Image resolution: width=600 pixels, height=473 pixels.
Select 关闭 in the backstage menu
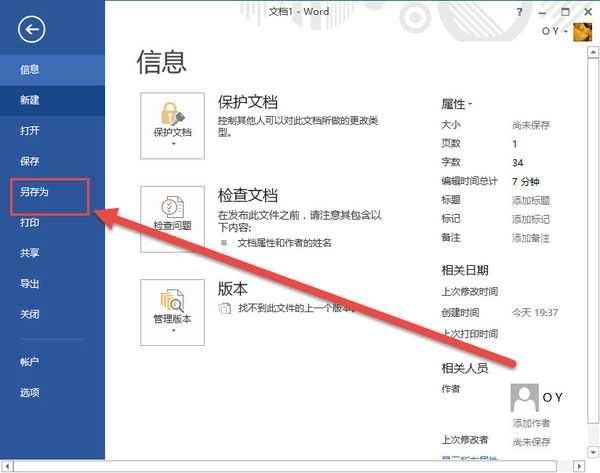click(52, 314)
